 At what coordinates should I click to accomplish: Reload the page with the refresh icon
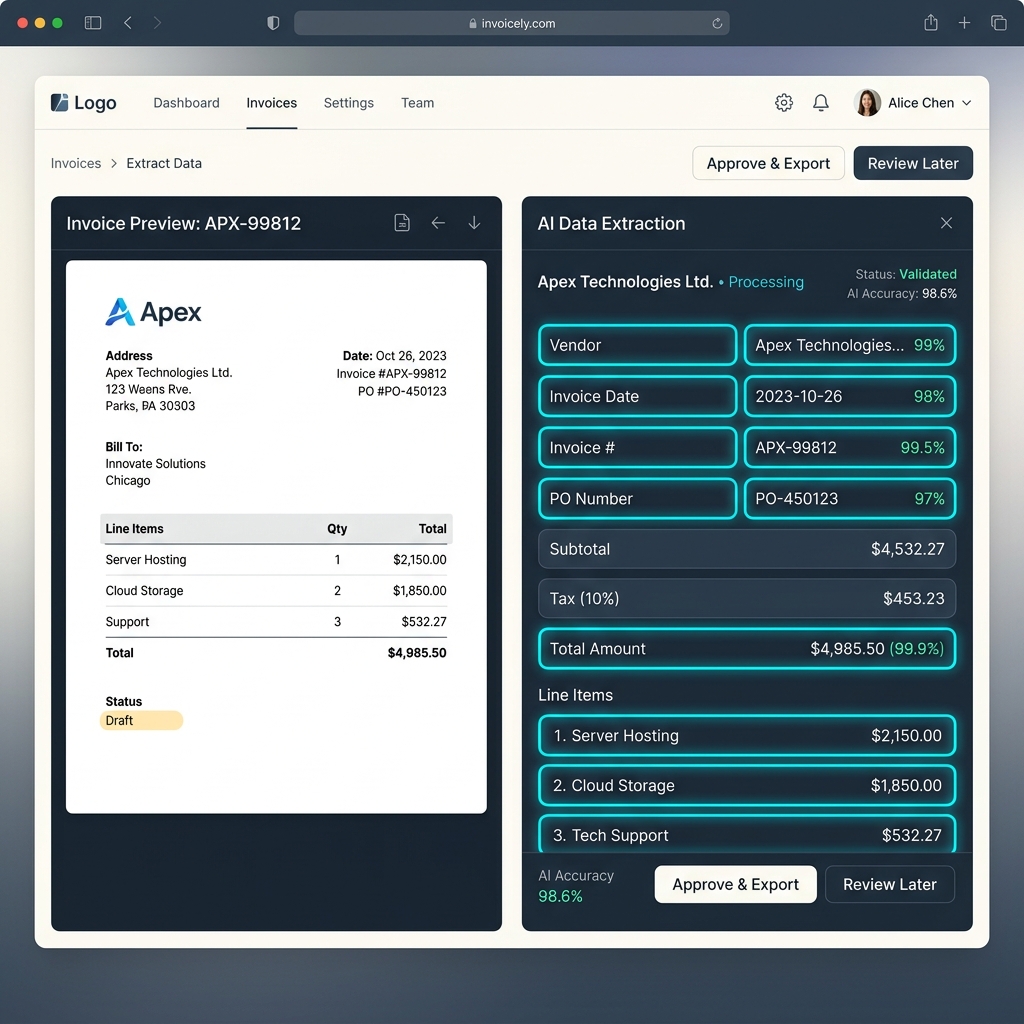coord(717,24)
